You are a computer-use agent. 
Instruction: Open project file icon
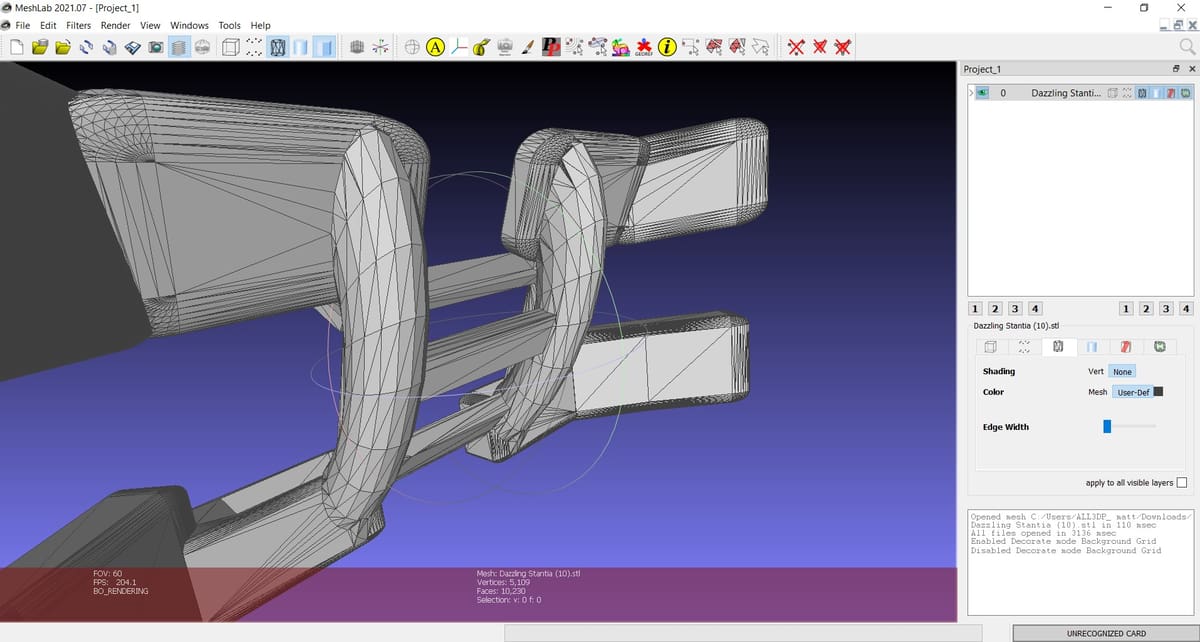coord(40,47)
